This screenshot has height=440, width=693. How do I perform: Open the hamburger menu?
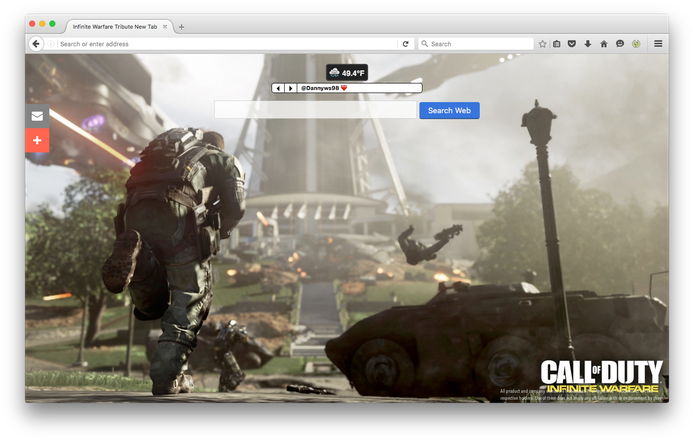(658, 44)
